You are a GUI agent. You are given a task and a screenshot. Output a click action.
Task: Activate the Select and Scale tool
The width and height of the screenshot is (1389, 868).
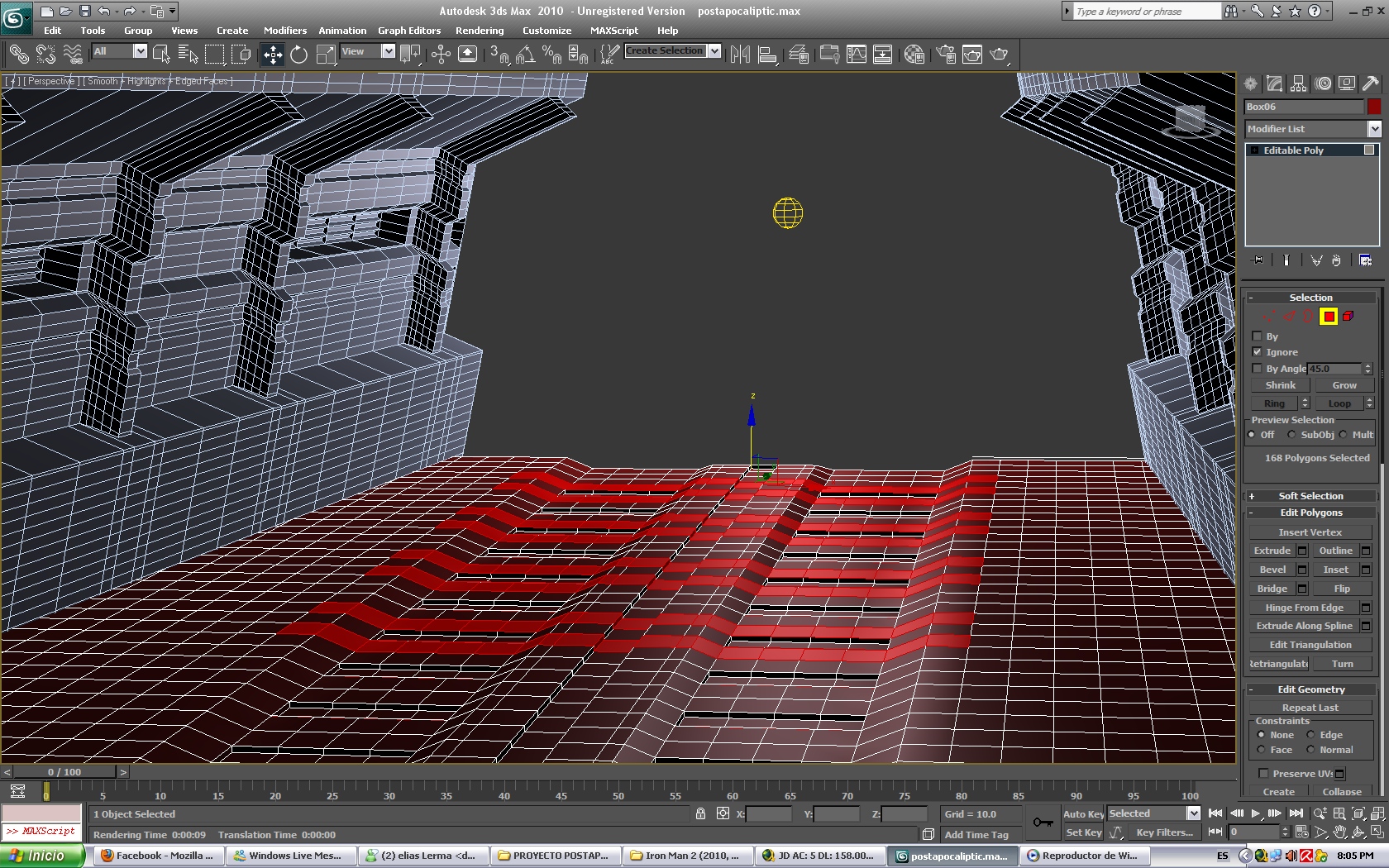click(326, 55)
